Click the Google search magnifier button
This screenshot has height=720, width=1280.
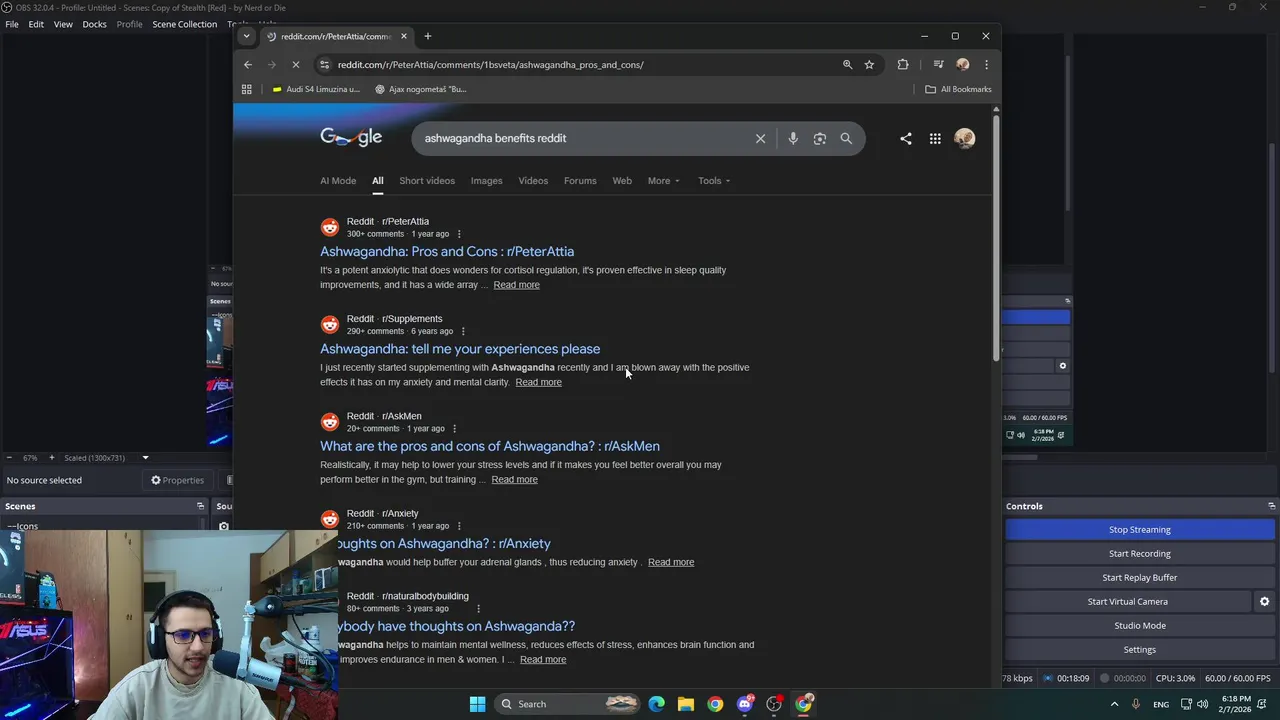(x=846, y=139)
